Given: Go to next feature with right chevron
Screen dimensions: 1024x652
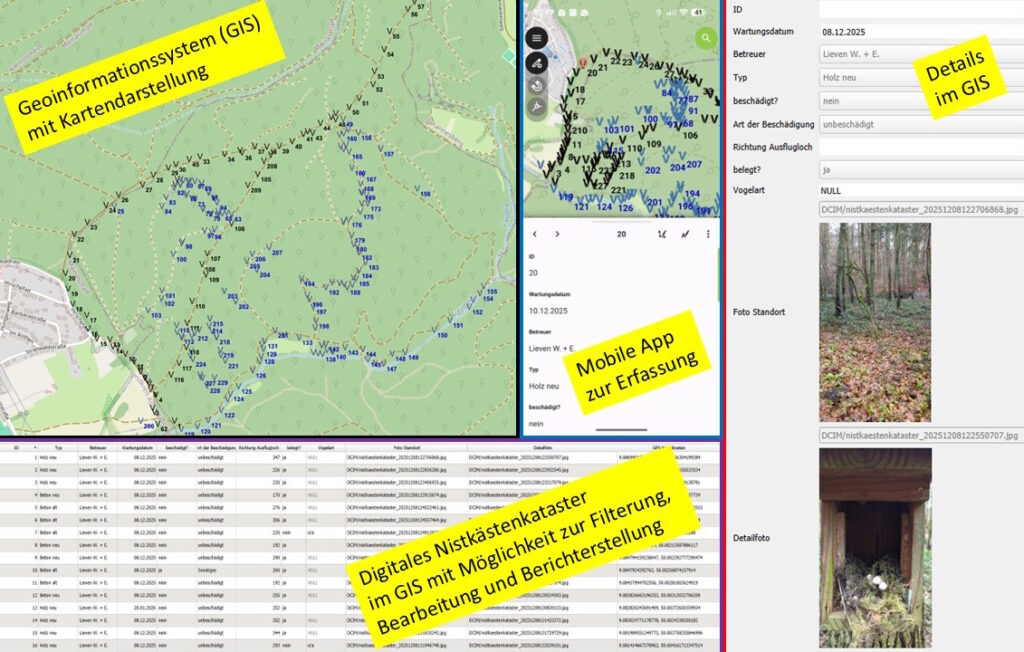Looking at the screenshot, I should click(x=557, y=234).
